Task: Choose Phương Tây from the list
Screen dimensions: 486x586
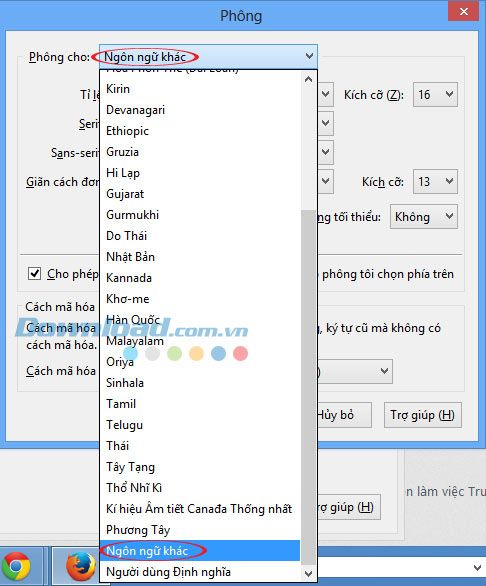Action: click(x=200, y=530)
